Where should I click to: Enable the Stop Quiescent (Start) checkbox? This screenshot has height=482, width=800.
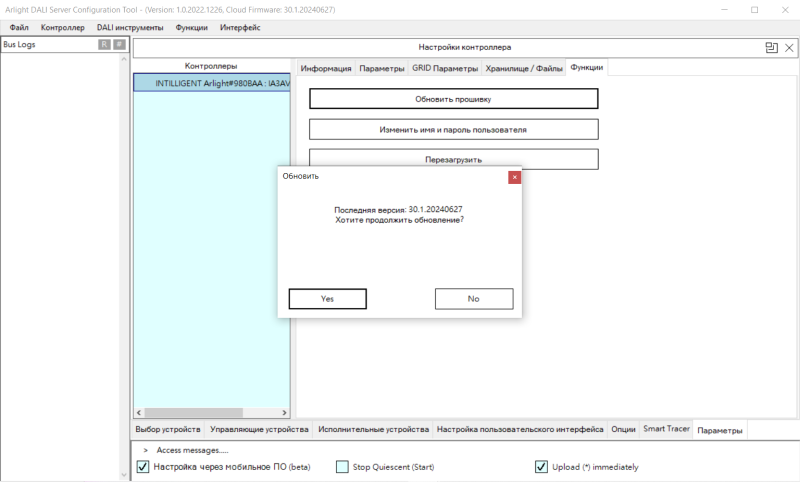tap(342, 467)
